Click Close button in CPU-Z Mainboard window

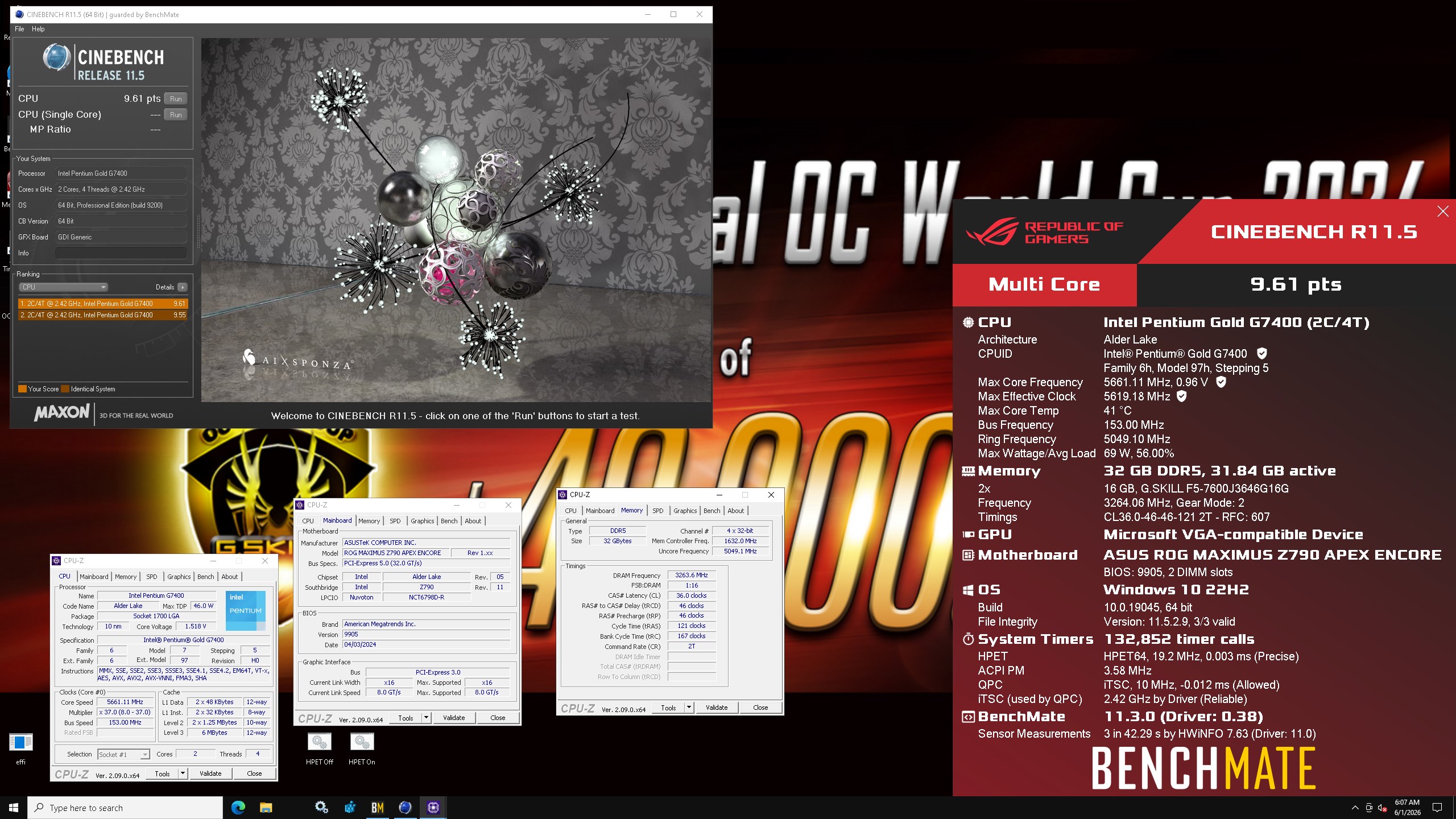click(498, 718)
